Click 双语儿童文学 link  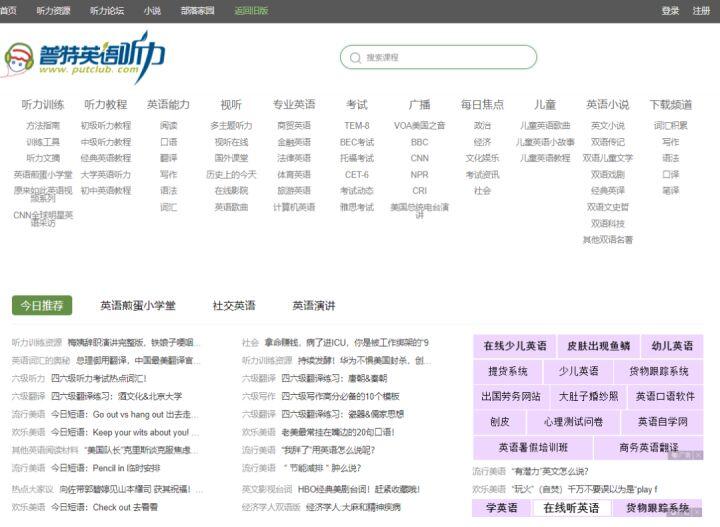(608, 158)
